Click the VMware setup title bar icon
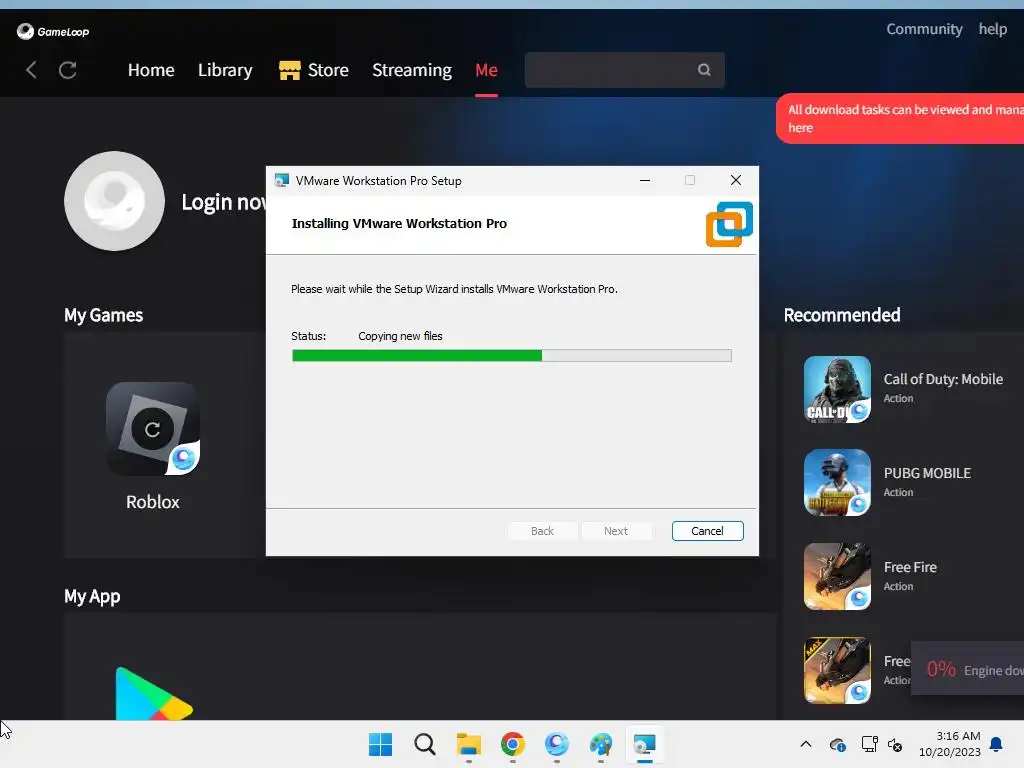The height and width of the screenshot is (768, 1024). (281, 180)
